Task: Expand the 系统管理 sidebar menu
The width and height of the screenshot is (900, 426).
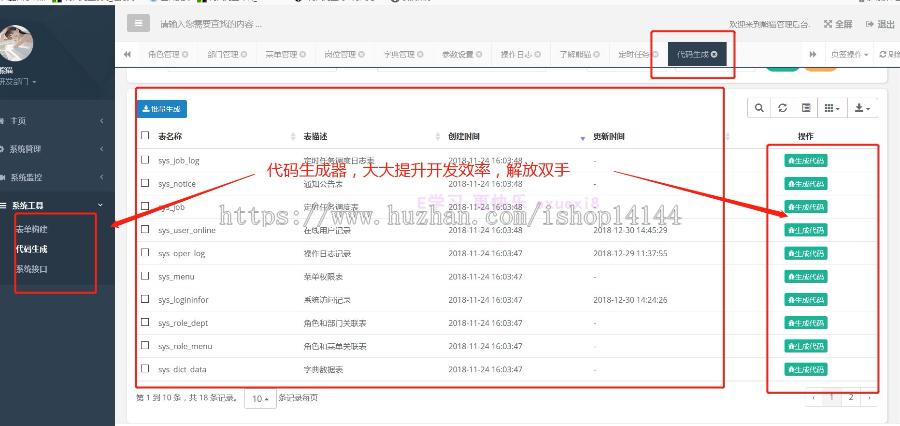Action: click(x=55, y=149)
